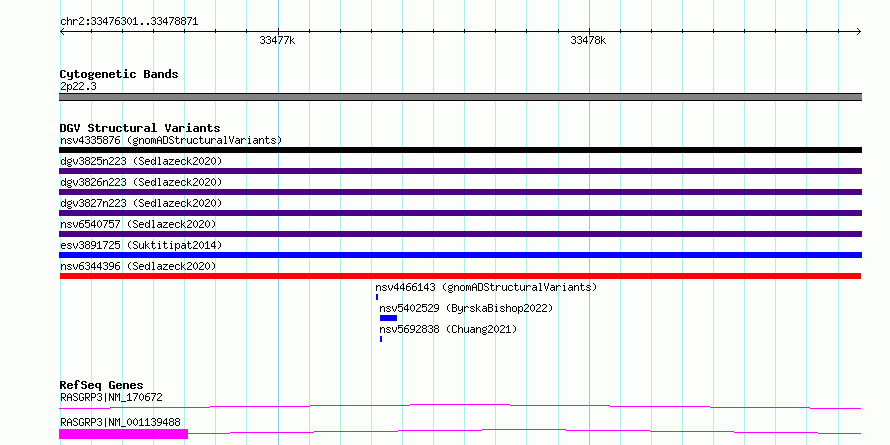This screenshot has width=890, height=445.
Task: Open the esv3891725 (Suktitipat2014) label
Action: [141, 245]
